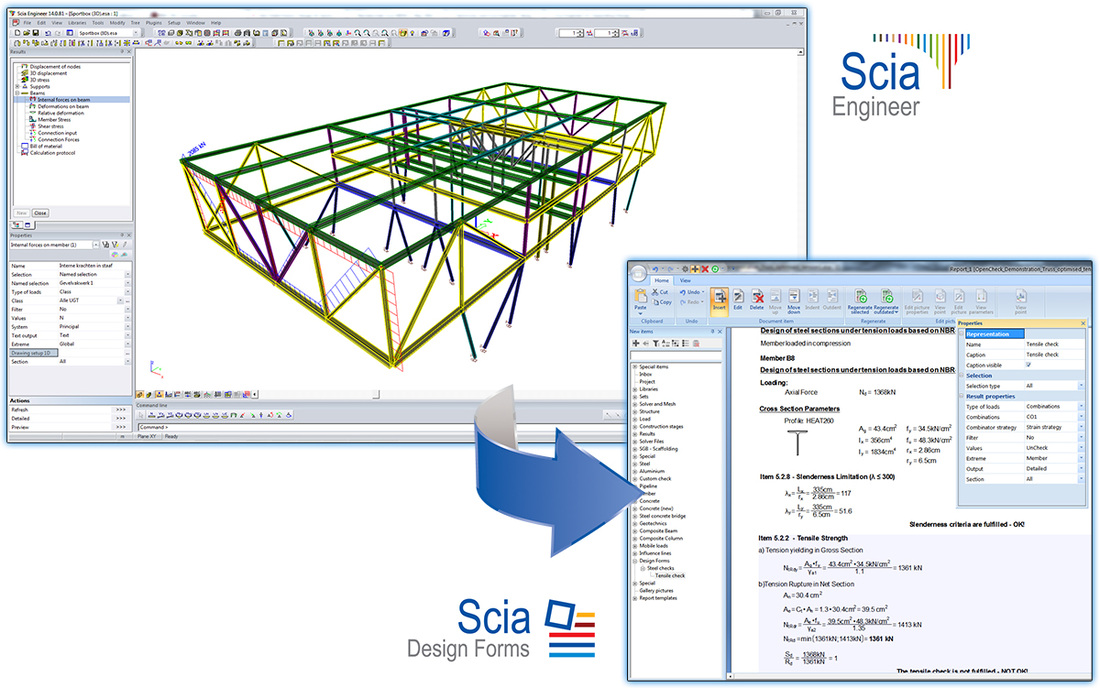Click the green refresh icon in quick access bar
This screenshot has width=1100, height=688.
point(715,269)
